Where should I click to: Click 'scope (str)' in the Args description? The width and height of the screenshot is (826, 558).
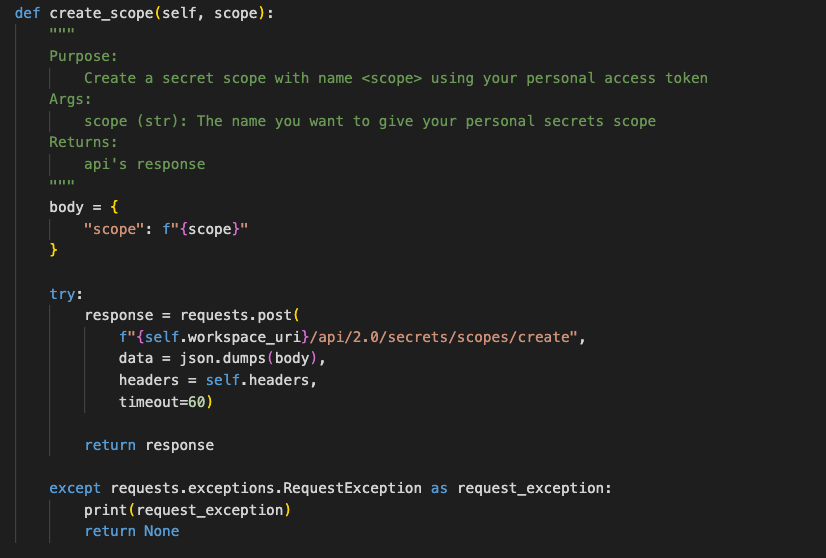point(131,121)
